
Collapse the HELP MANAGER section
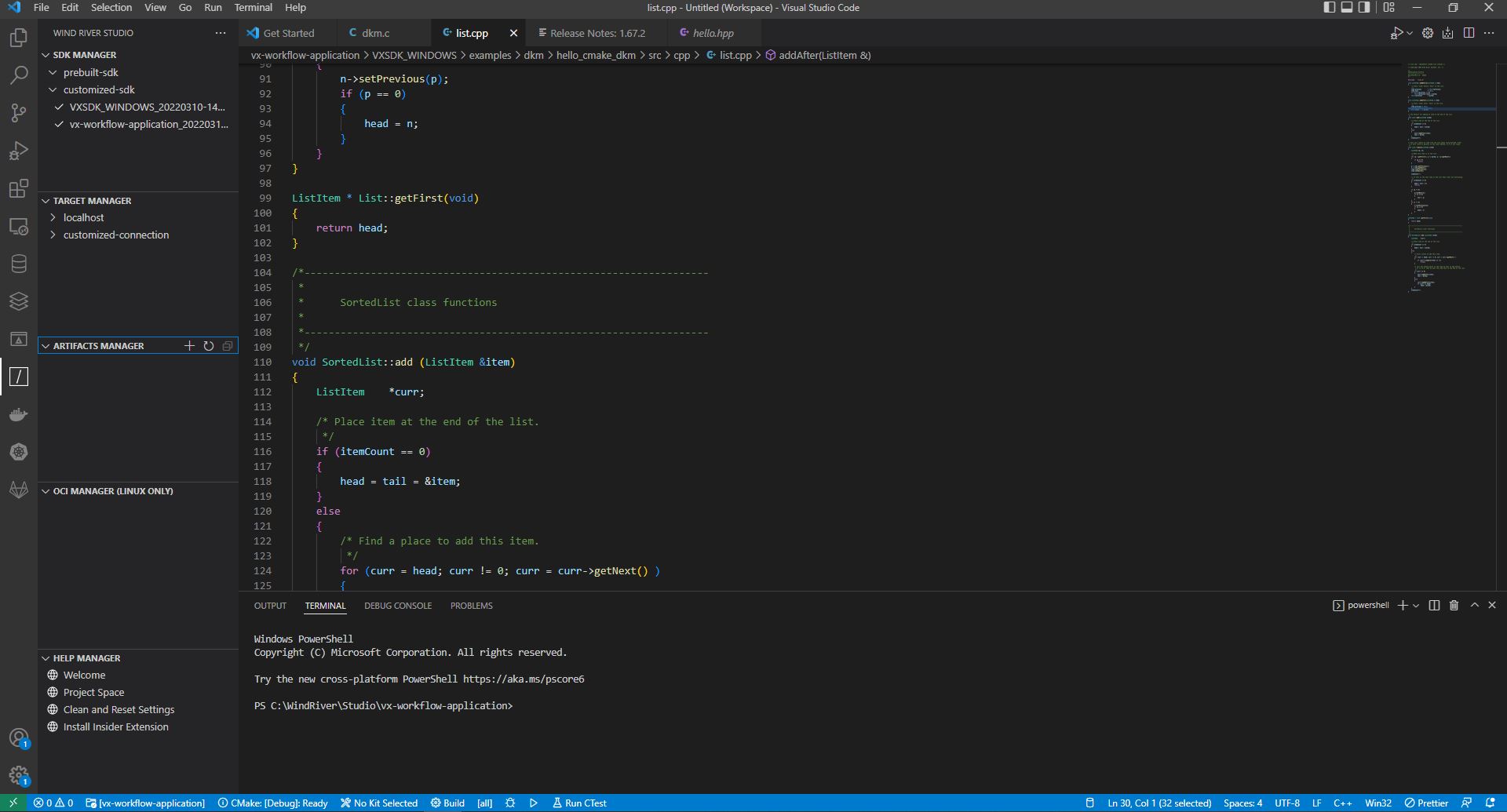pyautogui.click(x=46, y=658)
